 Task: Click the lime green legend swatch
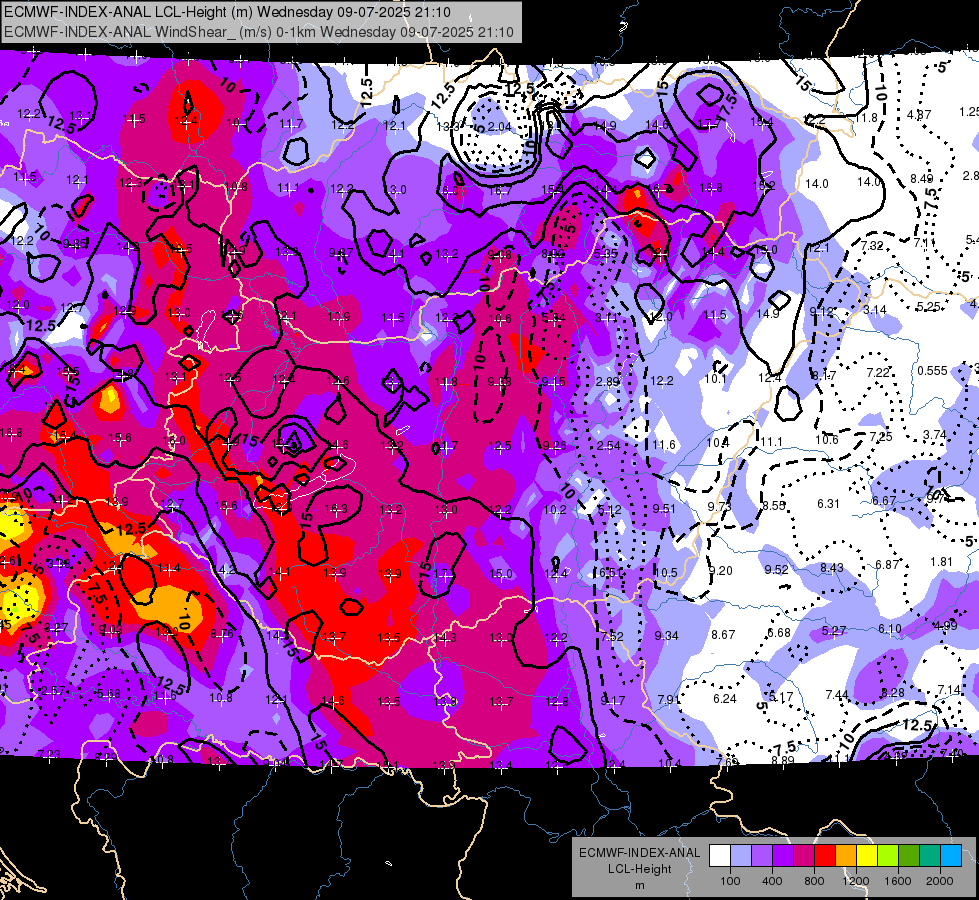click(888, 856)
